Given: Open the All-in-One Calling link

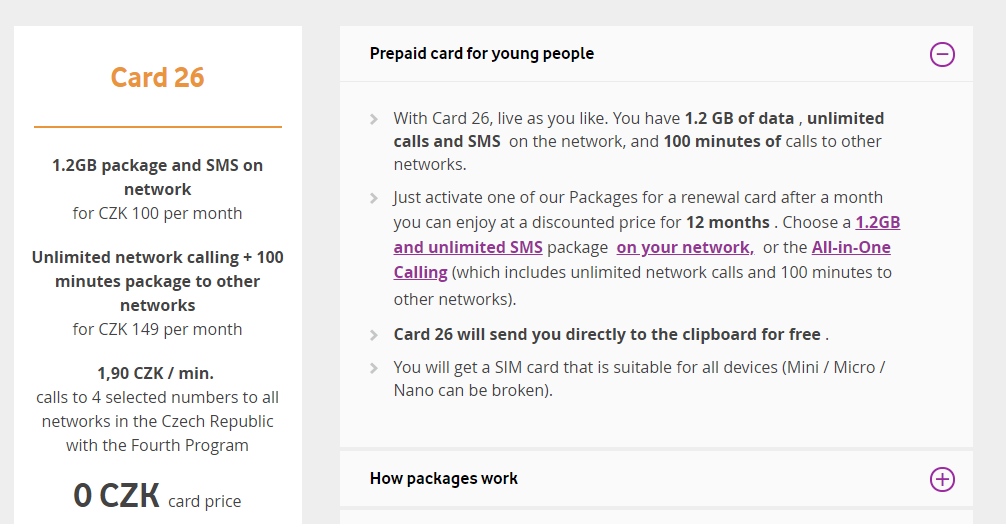Looking at the screenshot, I should [642, 260].
